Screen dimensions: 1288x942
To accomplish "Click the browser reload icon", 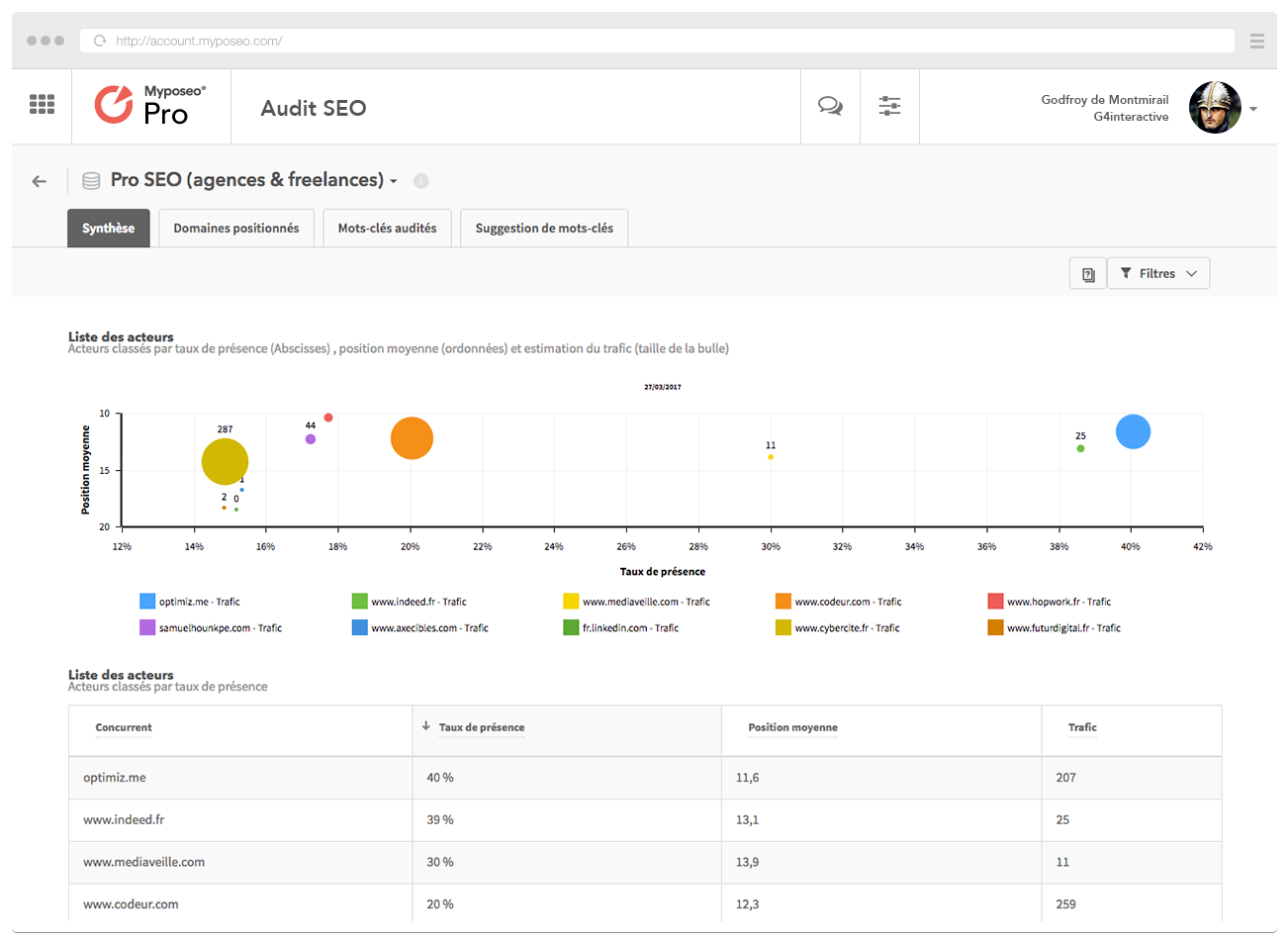I will [x=100, y=41].
